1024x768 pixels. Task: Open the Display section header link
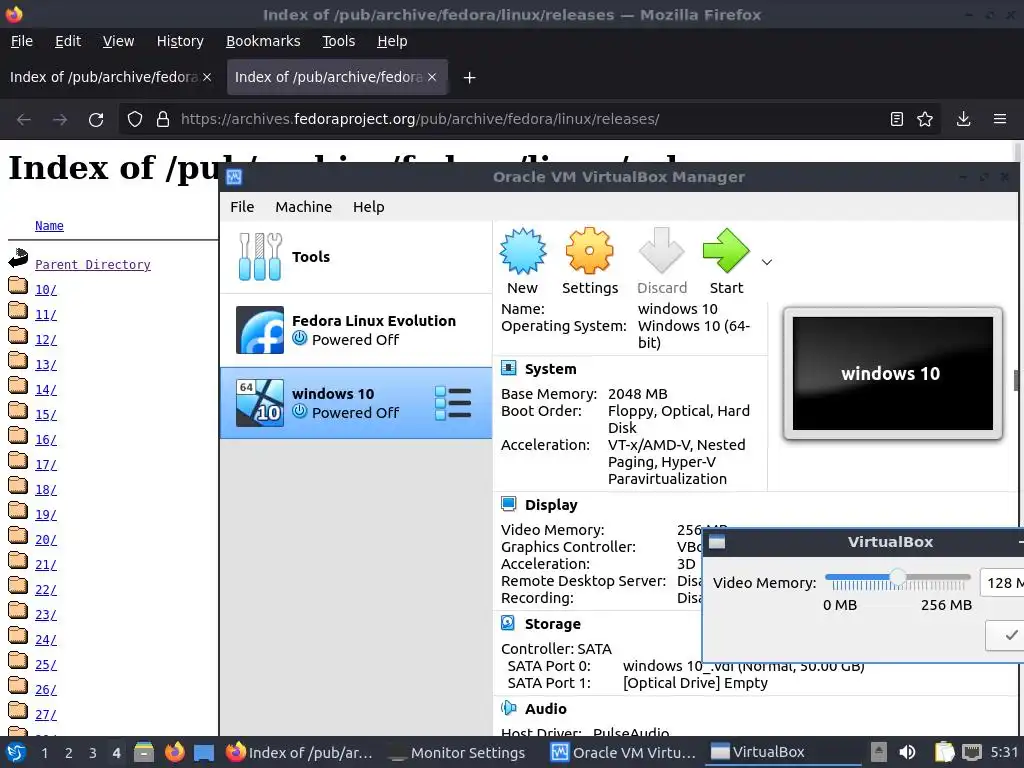[551, 505]
